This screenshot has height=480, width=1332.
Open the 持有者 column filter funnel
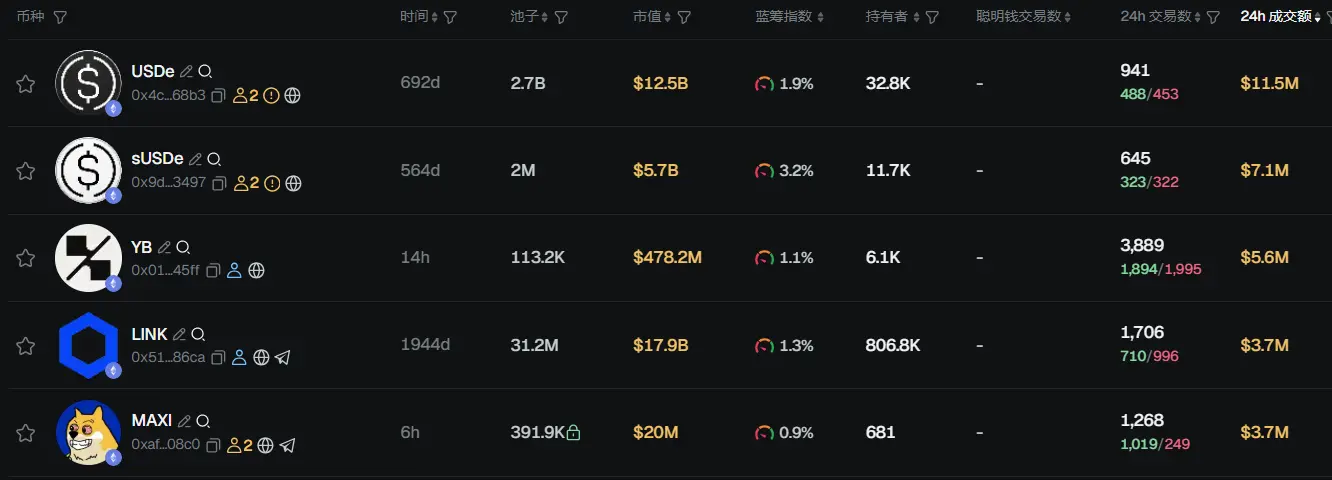[x=932, y=17]
